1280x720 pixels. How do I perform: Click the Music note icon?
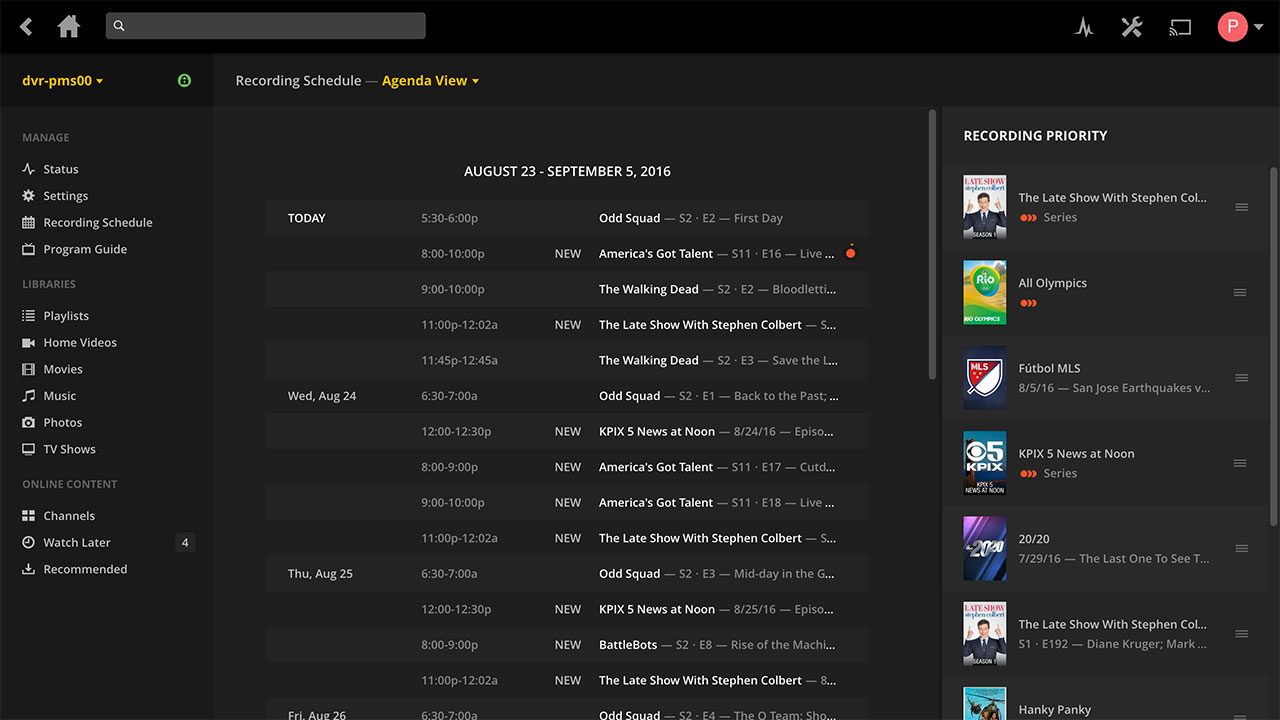tap(29, 396)
